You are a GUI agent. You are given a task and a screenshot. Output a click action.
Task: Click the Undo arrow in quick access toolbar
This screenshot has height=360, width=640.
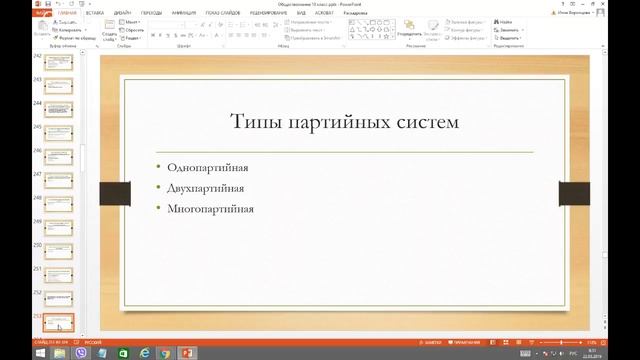pyautogui.click(x=58, y=4)
